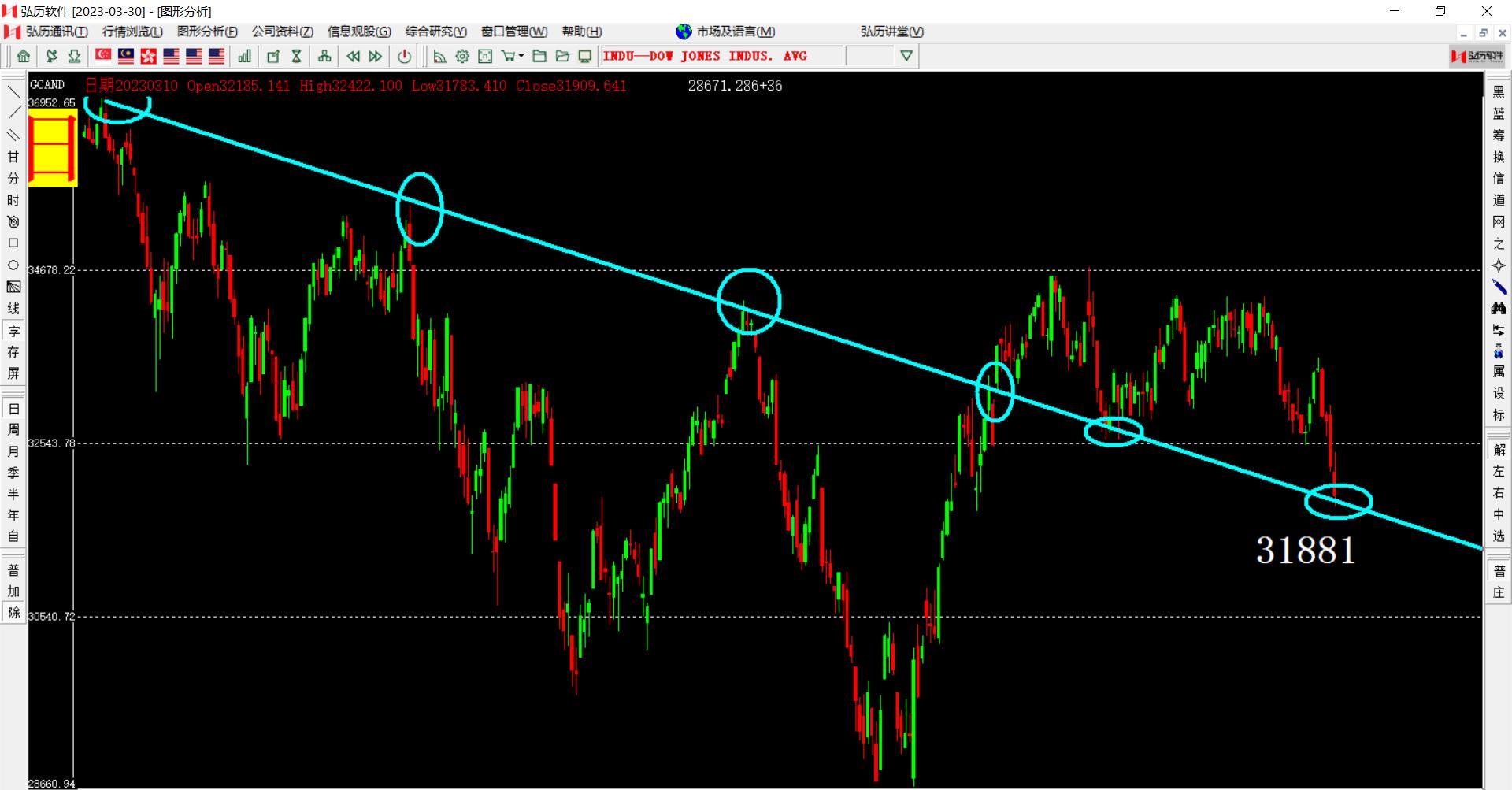Viewport: 1512px width, 790px height.
Task: Select the hatched fill drawing tool
Action: 13,287
